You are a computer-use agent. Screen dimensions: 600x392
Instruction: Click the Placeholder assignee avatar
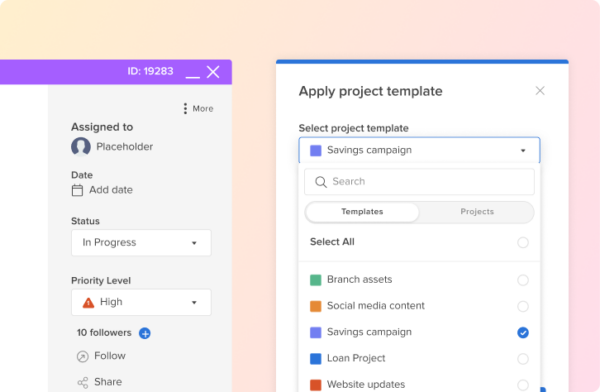[x=81, y=147]
